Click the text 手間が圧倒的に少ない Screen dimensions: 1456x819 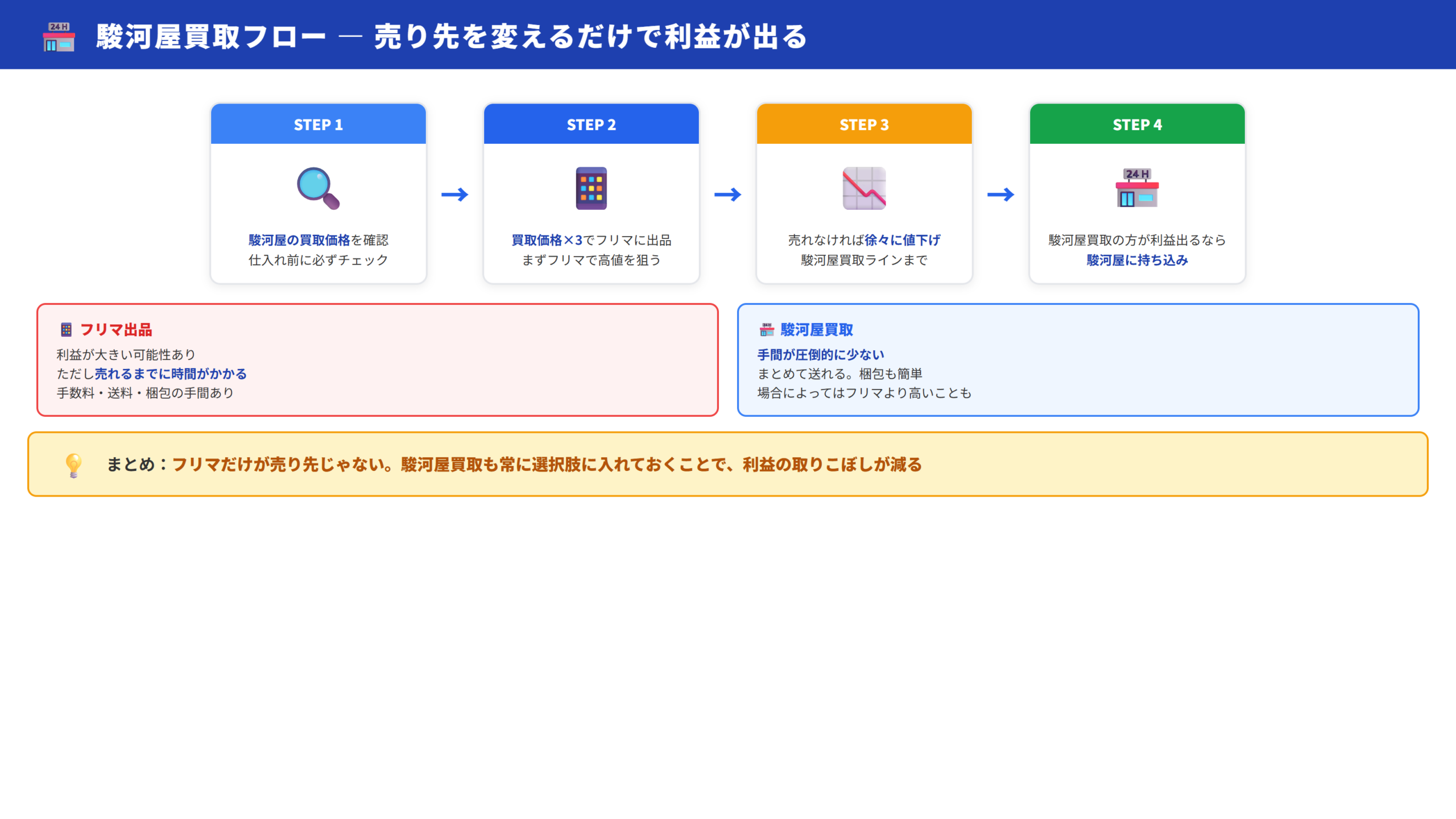coord(821,355)
